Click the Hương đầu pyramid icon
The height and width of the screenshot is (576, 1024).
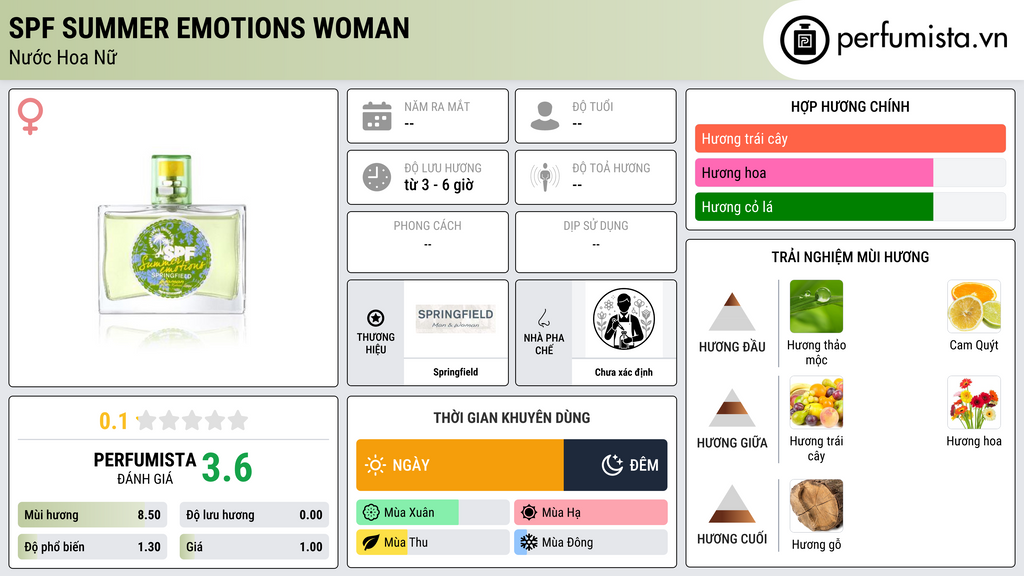coord(732,312)
